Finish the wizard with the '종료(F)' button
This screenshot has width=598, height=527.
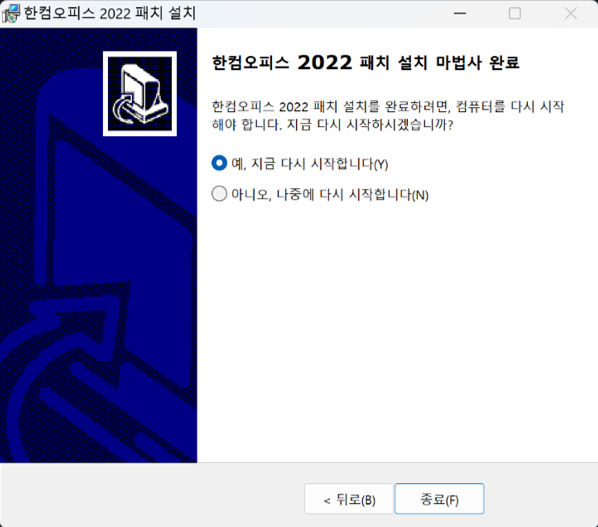click(439, 499)
